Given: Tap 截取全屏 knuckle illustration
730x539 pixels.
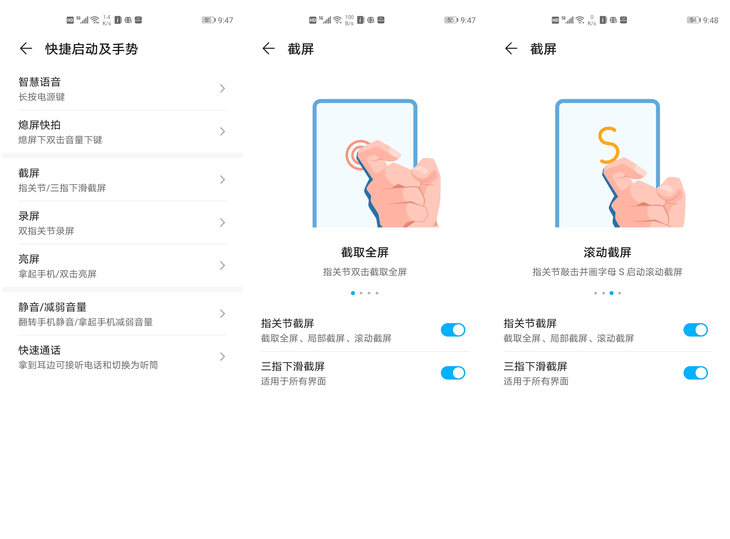Looking at the screenshot, I should click(376, 163).
